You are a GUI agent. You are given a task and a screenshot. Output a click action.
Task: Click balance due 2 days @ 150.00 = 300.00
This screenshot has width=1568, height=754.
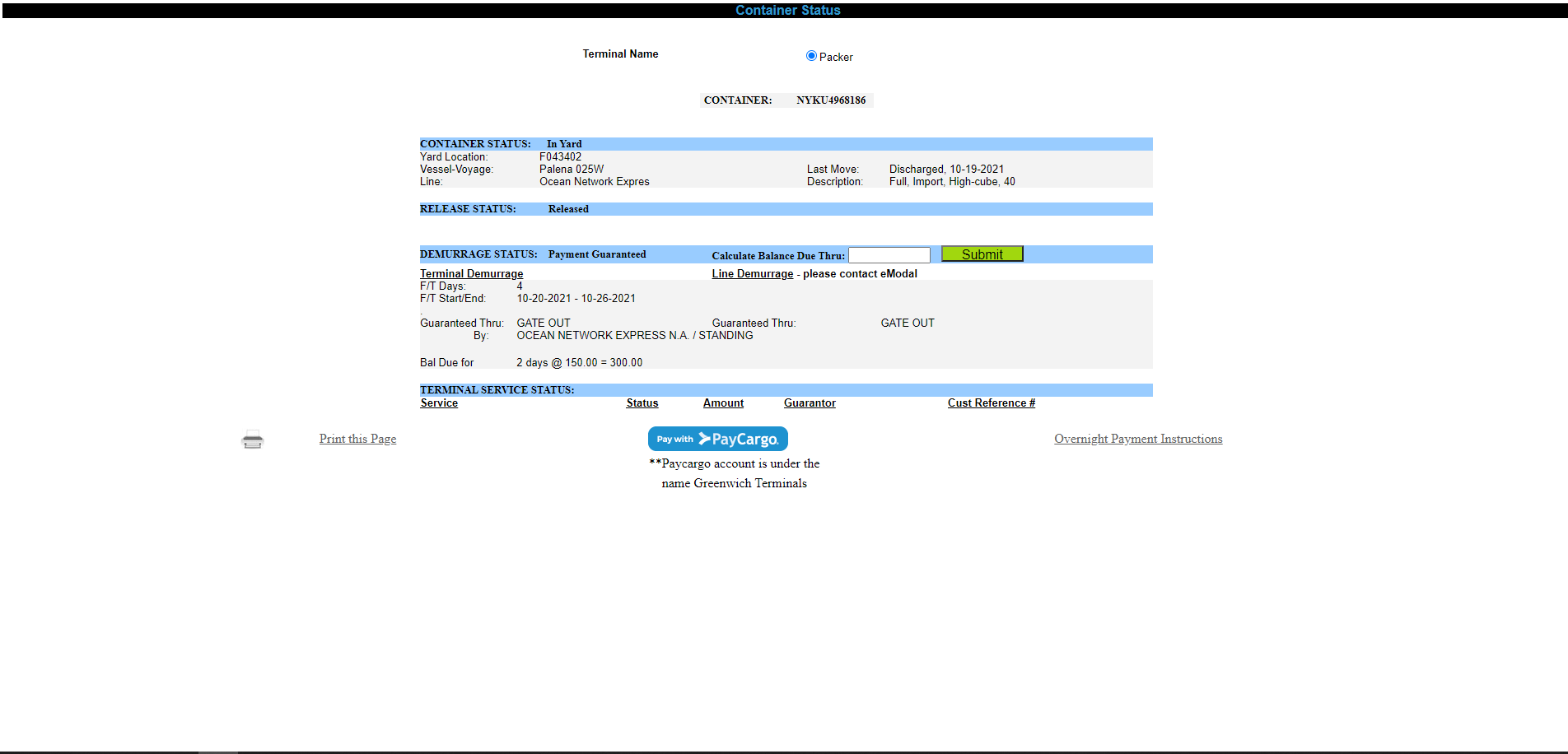(x=580, y=363)
